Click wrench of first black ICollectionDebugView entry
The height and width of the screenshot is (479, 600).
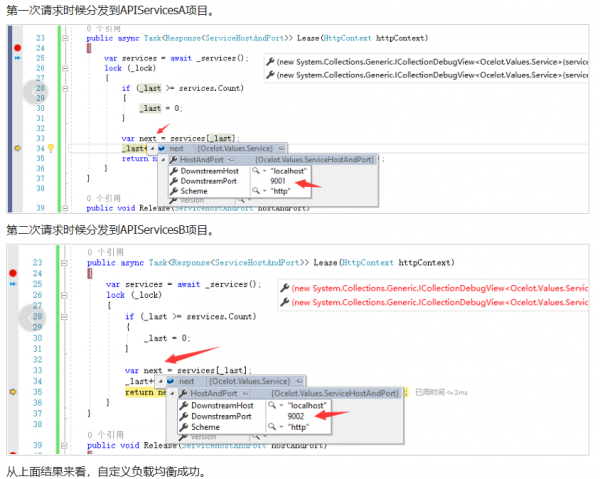pos(271,61)
